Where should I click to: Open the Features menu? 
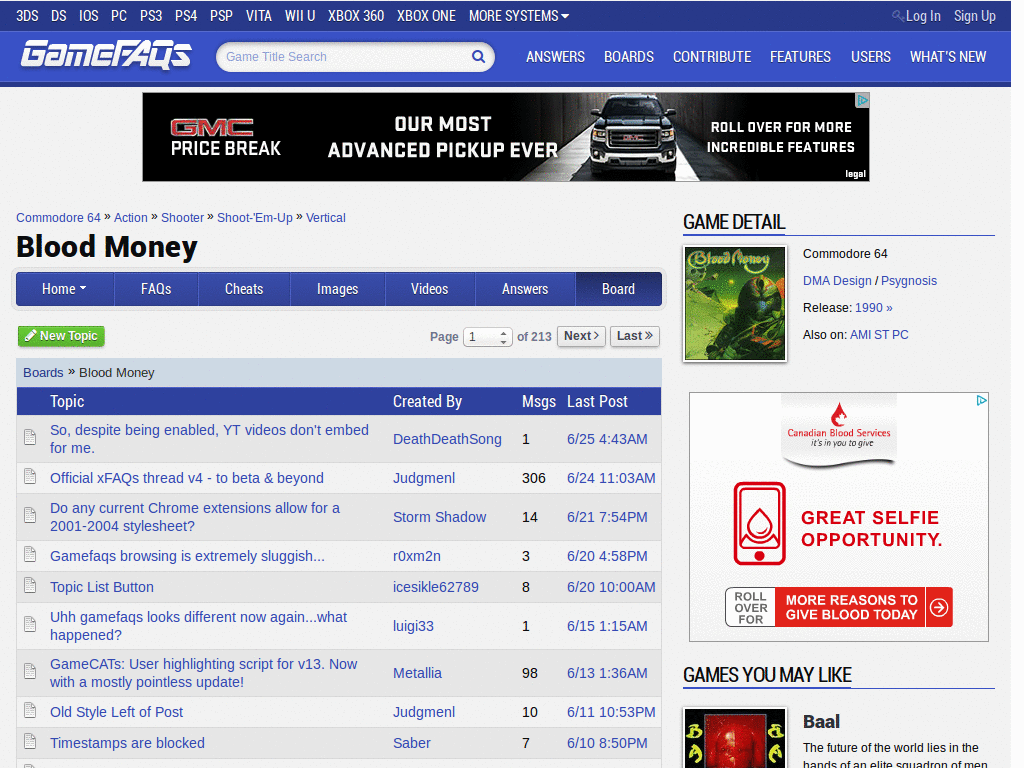(801, 57)
